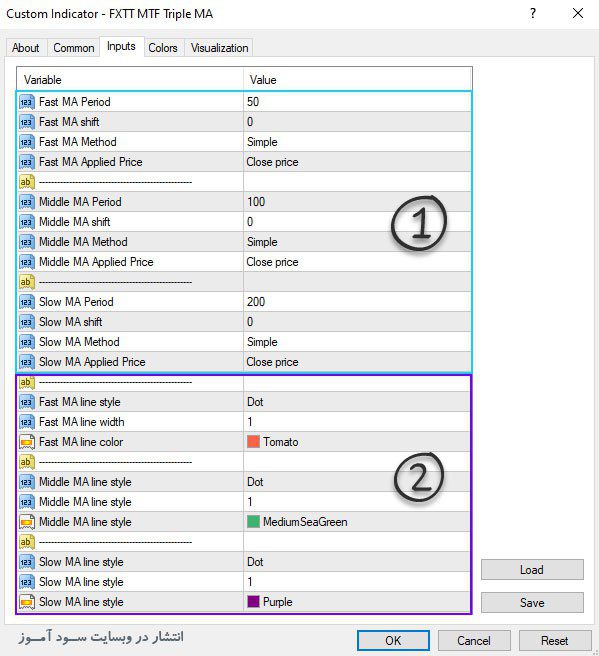The height and width of the screenshot is (656, 599).
Task: Select the MediumSeaGreen color swatch
Action: (x=253, y=522)
